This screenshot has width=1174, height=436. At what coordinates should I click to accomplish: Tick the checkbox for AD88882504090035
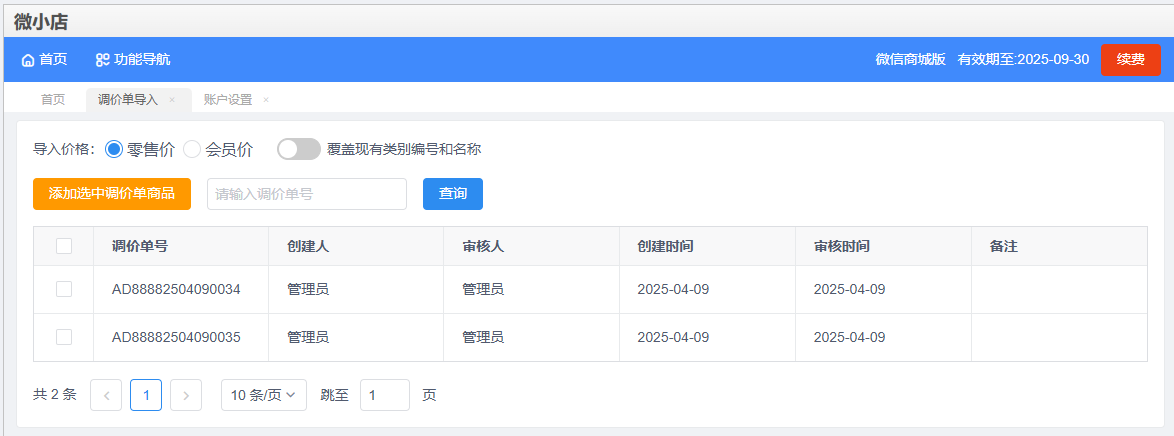click(x=64, y=337)
